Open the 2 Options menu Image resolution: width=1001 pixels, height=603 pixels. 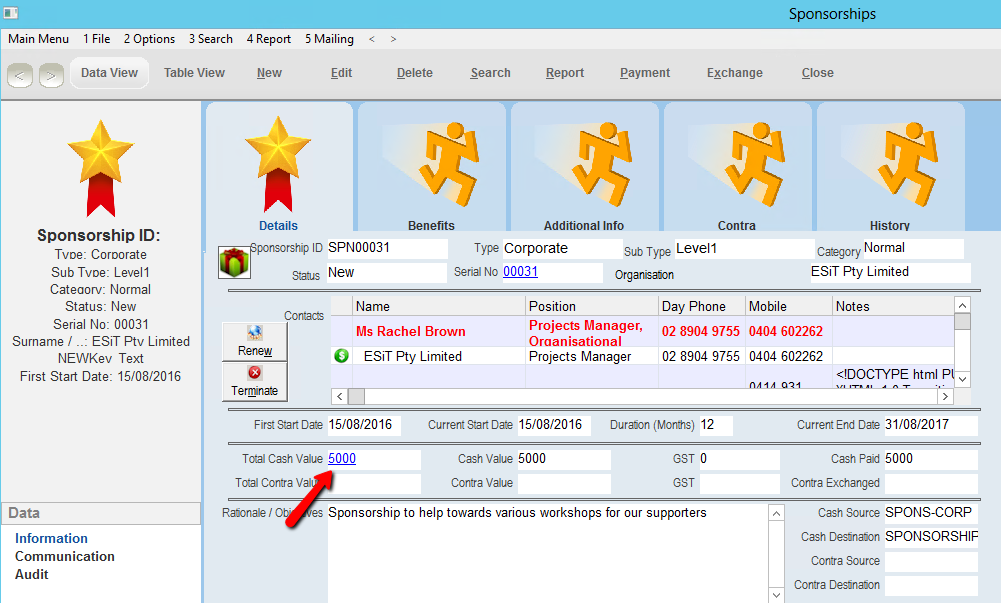(x=149, y=39)
